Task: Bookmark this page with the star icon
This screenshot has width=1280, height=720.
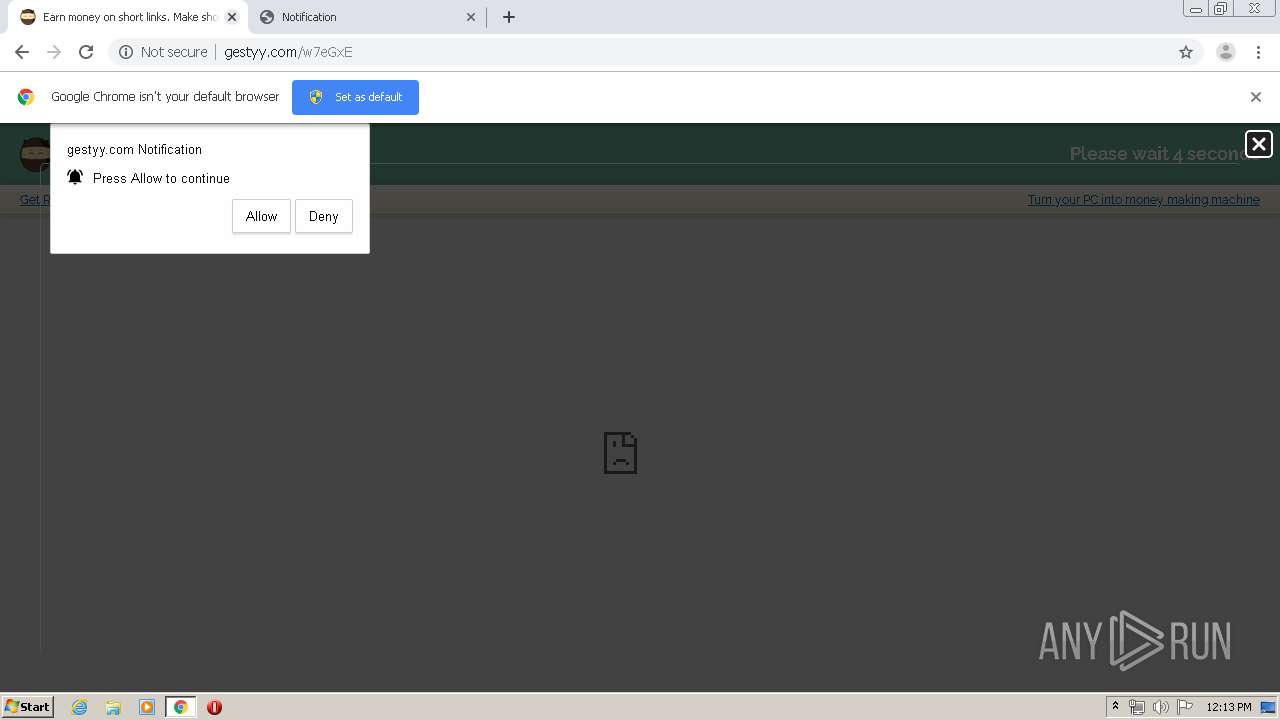Action: pyautogui.click(x=1186, y=52)
